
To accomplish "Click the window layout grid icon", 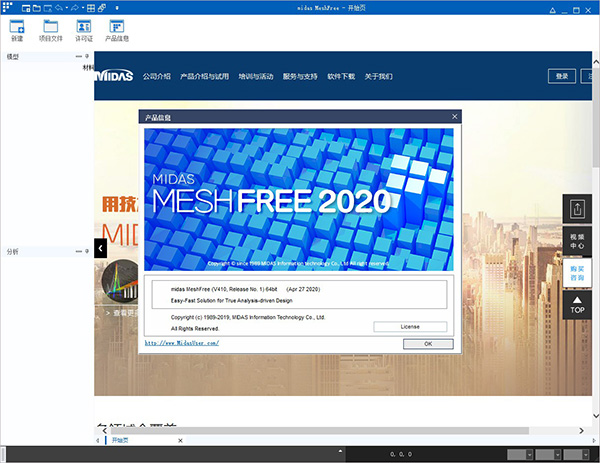I will [x=91, y=8].
